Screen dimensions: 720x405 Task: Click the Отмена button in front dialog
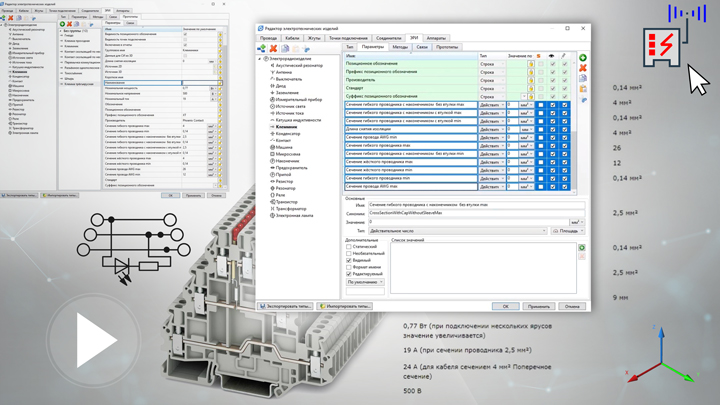[x=572, y=306]
